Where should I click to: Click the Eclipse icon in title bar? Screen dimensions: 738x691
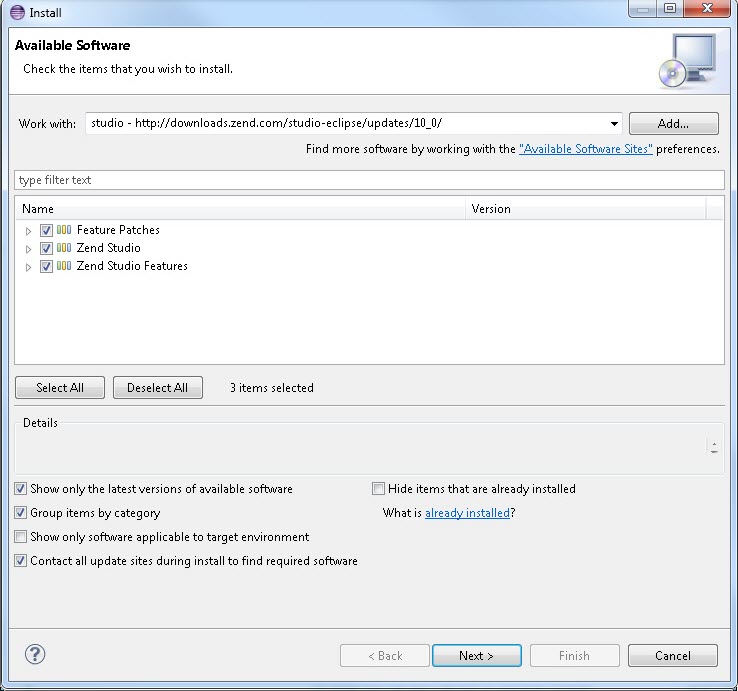coord(17,12)
